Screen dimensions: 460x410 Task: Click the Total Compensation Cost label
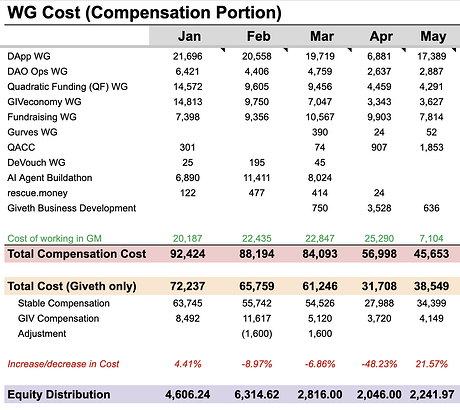(x=77, y=254)
